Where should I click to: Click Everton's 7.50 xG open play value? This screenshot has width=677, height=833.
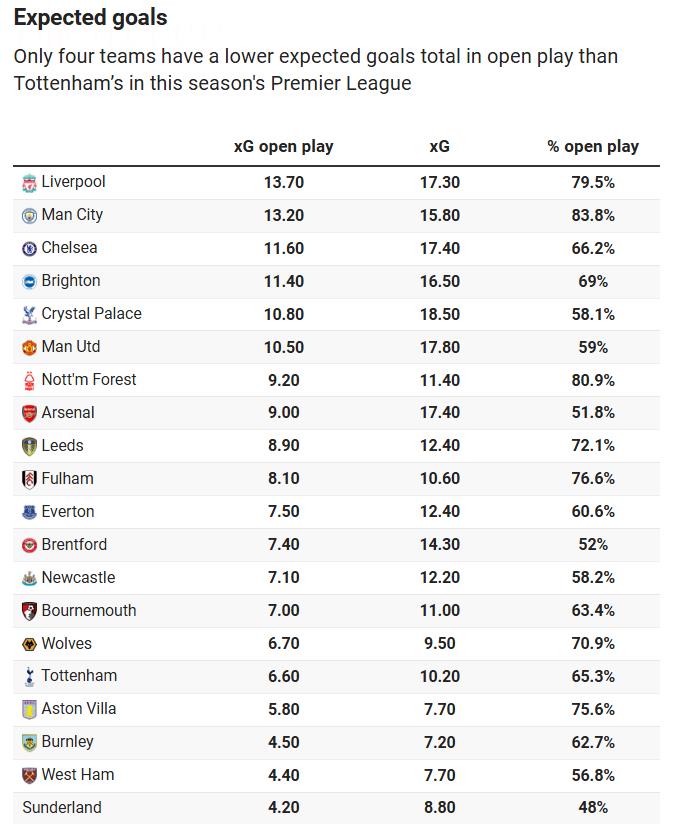coord(284,512)
